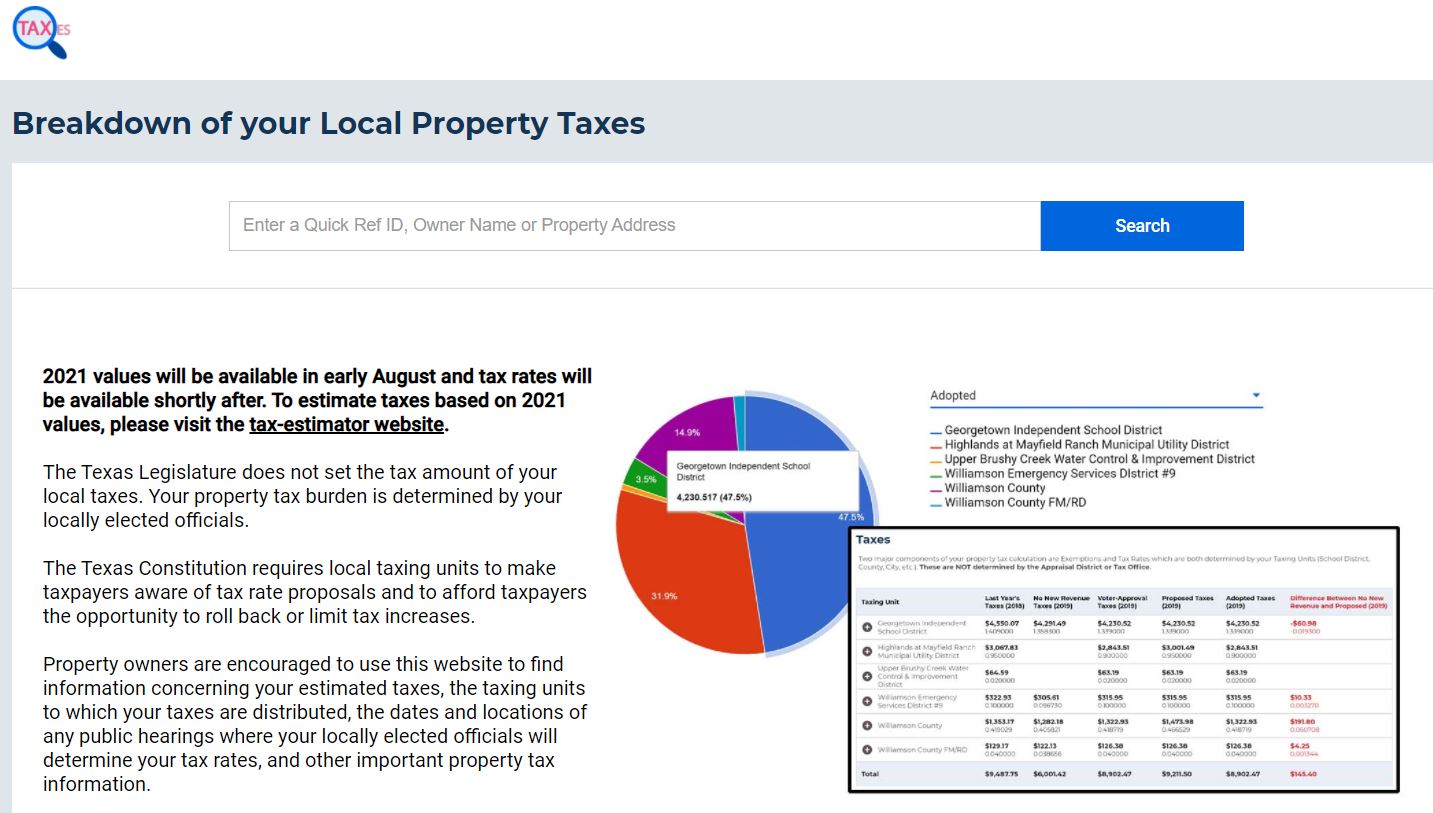This screenshot has height=813, width=1433.
Task: Click the Texas Legislature paragraph
Action: [x=303, y=496]
